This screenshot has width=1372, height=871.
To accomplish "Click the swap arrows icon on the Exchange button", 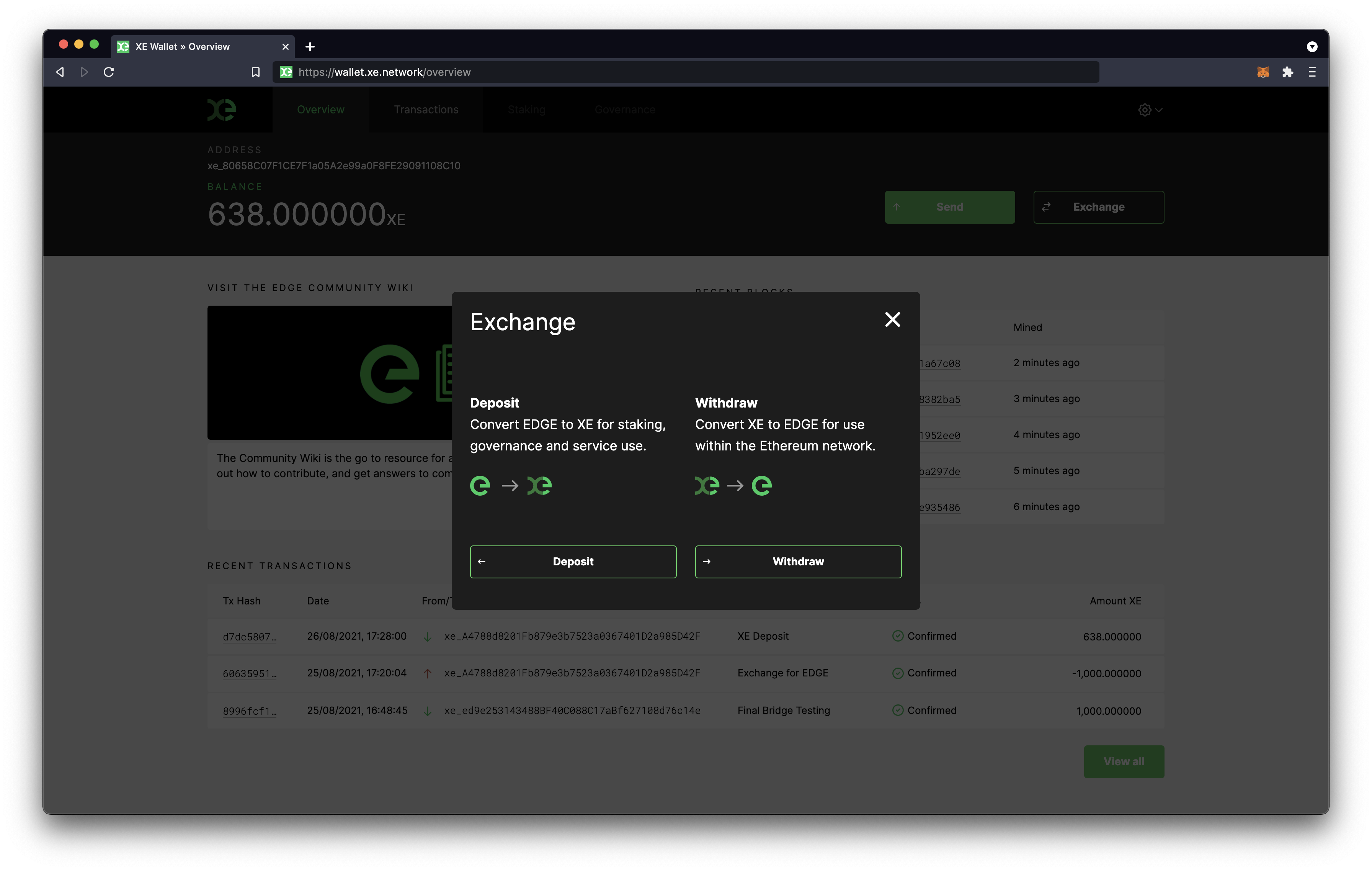I will point(1046,207).
